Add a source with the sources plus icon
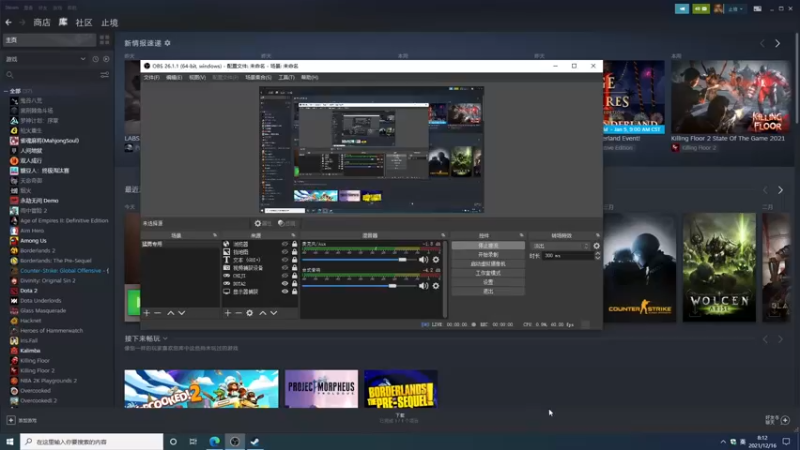 (228, 313)
